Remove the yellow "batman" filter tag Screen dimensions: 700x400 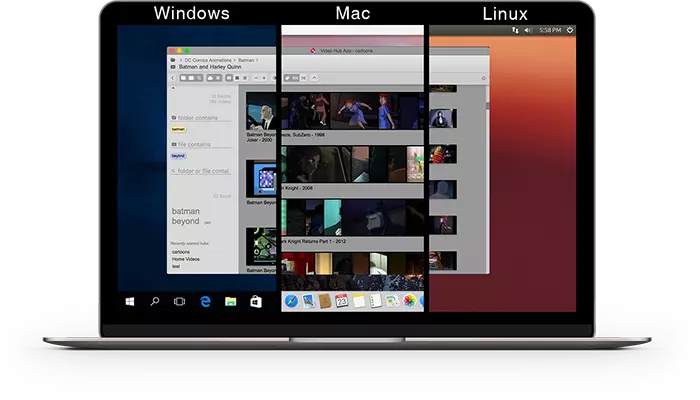click(x=178, y=129)
